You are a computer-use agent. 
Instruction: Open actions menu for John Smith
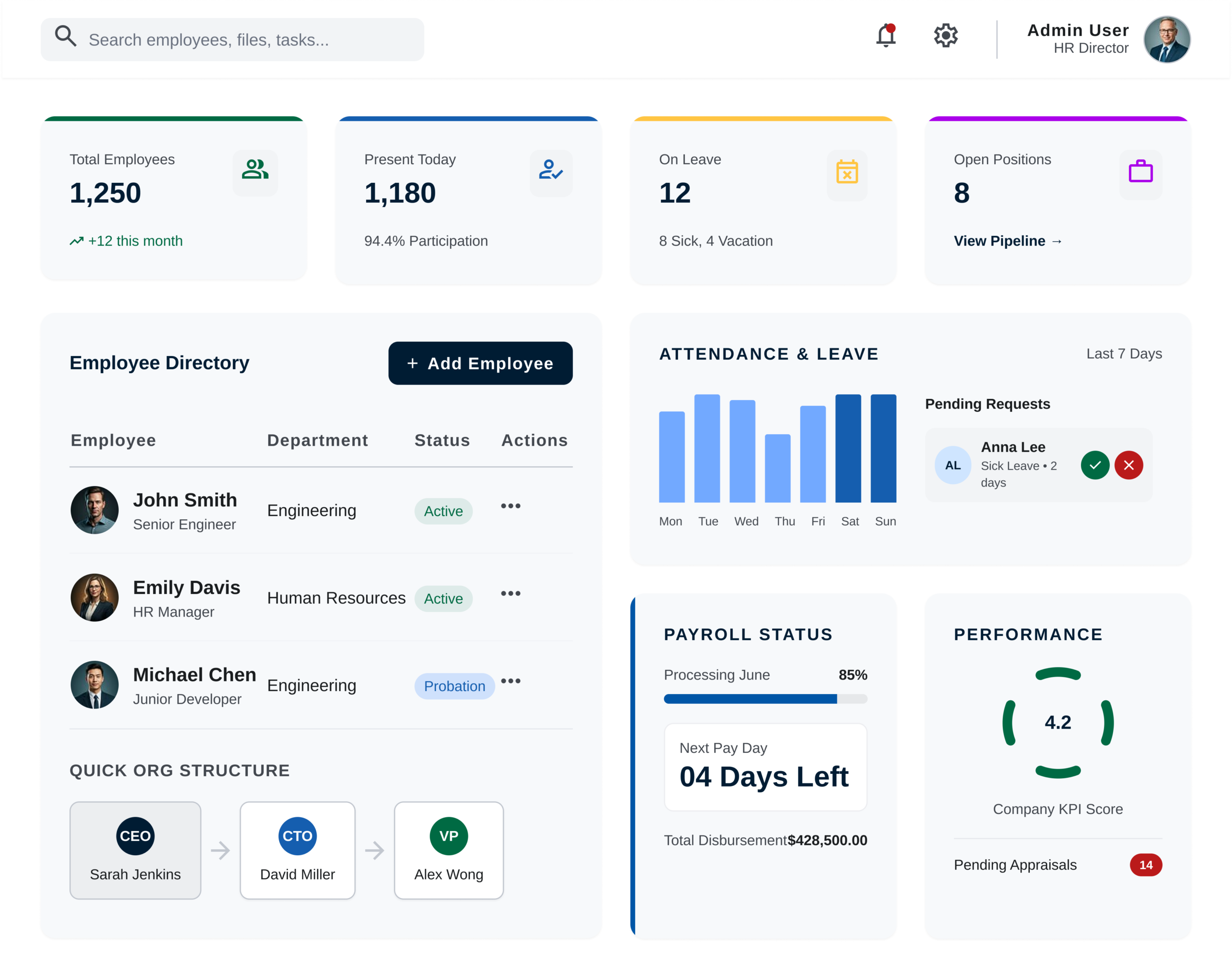click(511, 506)
